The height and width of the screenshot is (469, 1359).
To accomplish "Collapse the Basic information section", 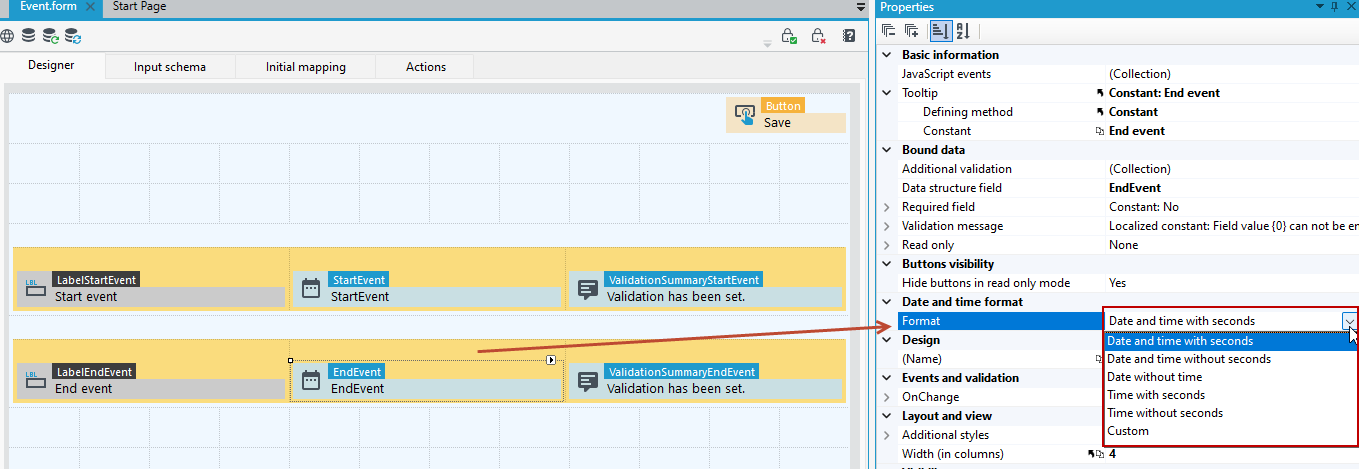I will coord(887,55).
